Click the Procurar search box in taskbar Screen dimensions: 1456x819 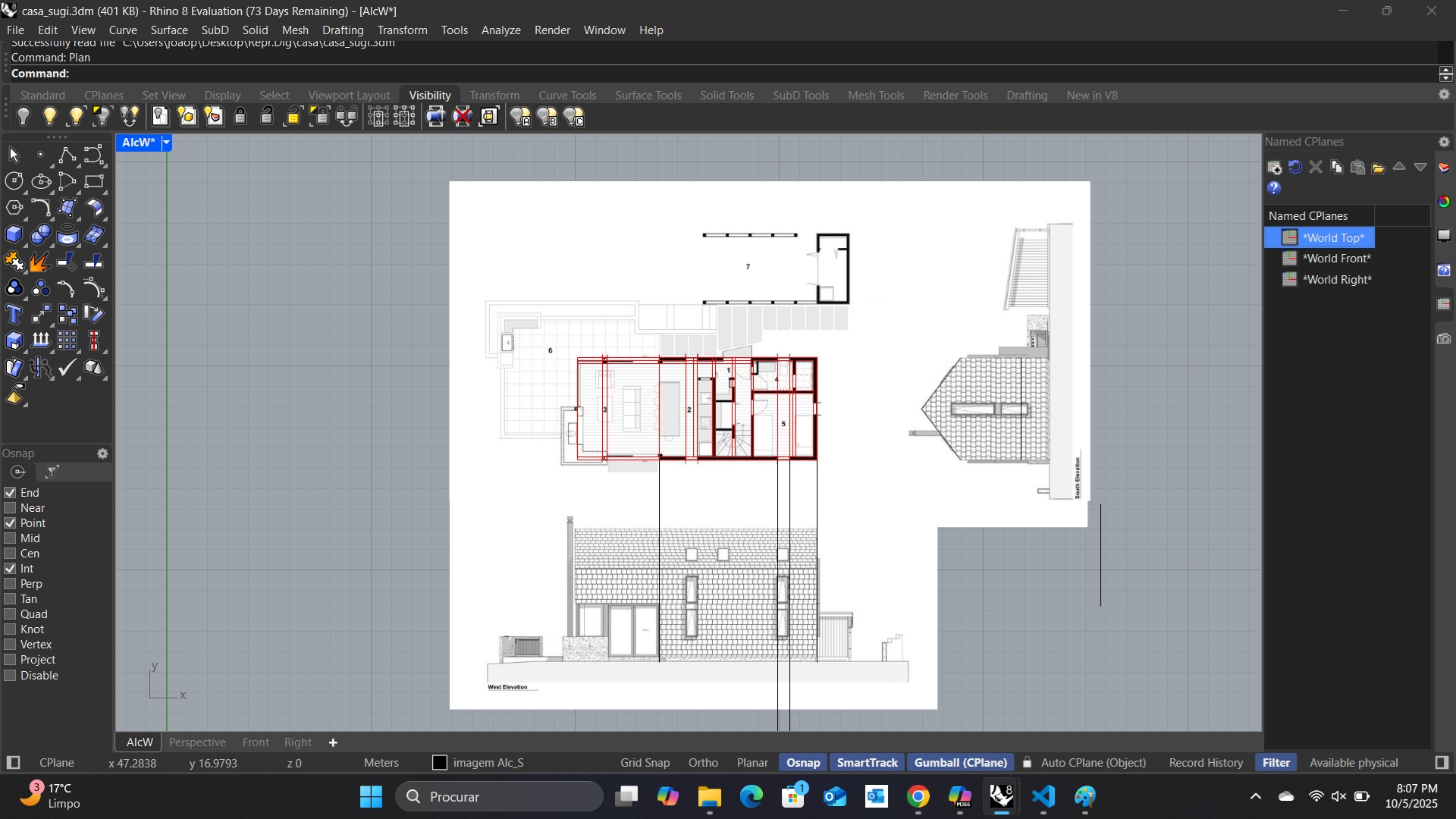point(499,796)
